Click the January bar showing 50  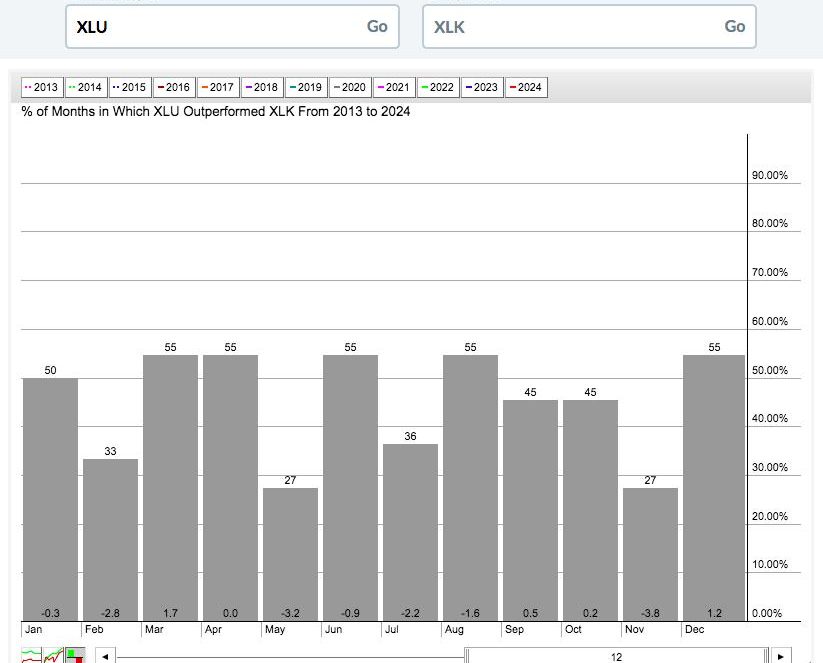[x=50, y=499]
